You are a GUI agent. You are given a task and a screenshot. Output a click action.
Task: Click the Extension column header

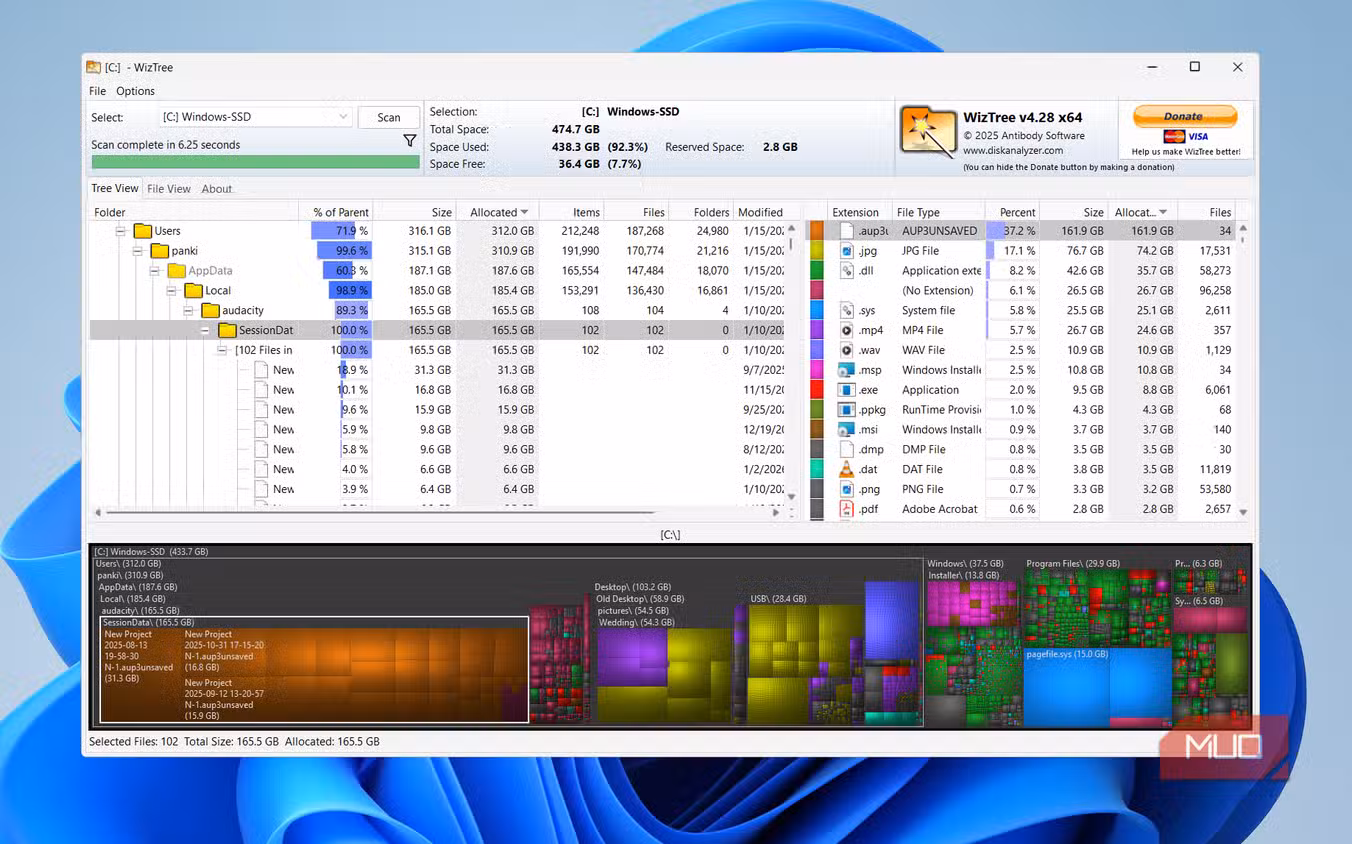pos(858,212)
